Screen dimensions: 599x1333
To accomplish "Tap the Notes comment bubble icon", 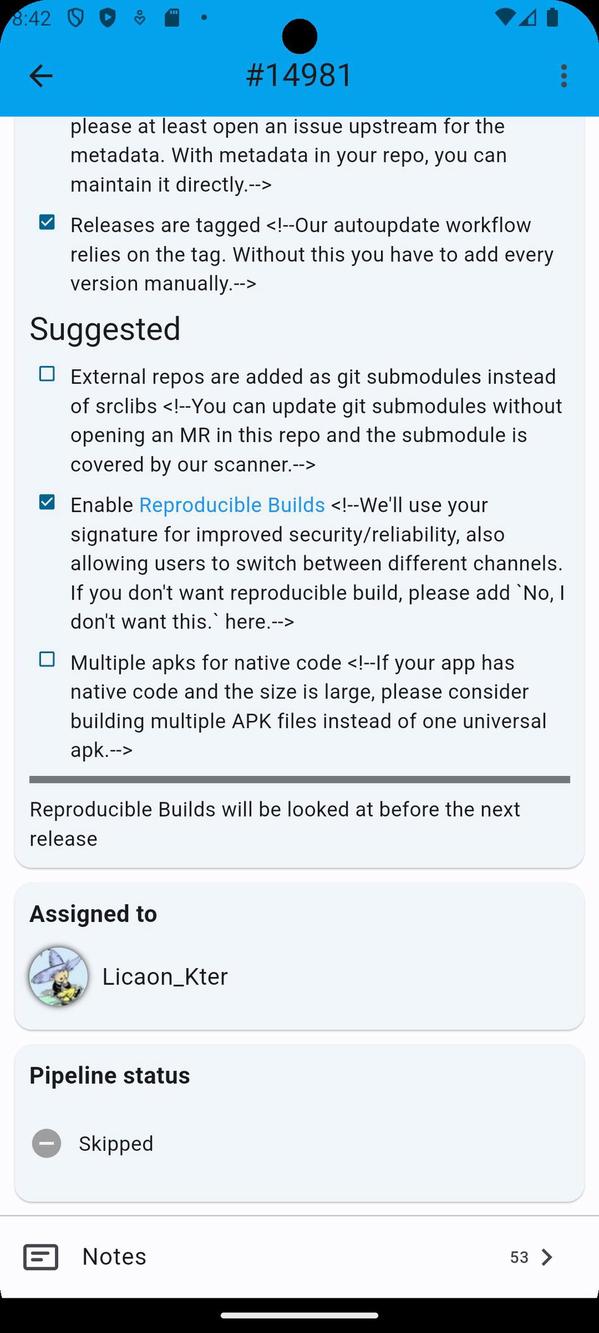I will (x=40, y=1256).
